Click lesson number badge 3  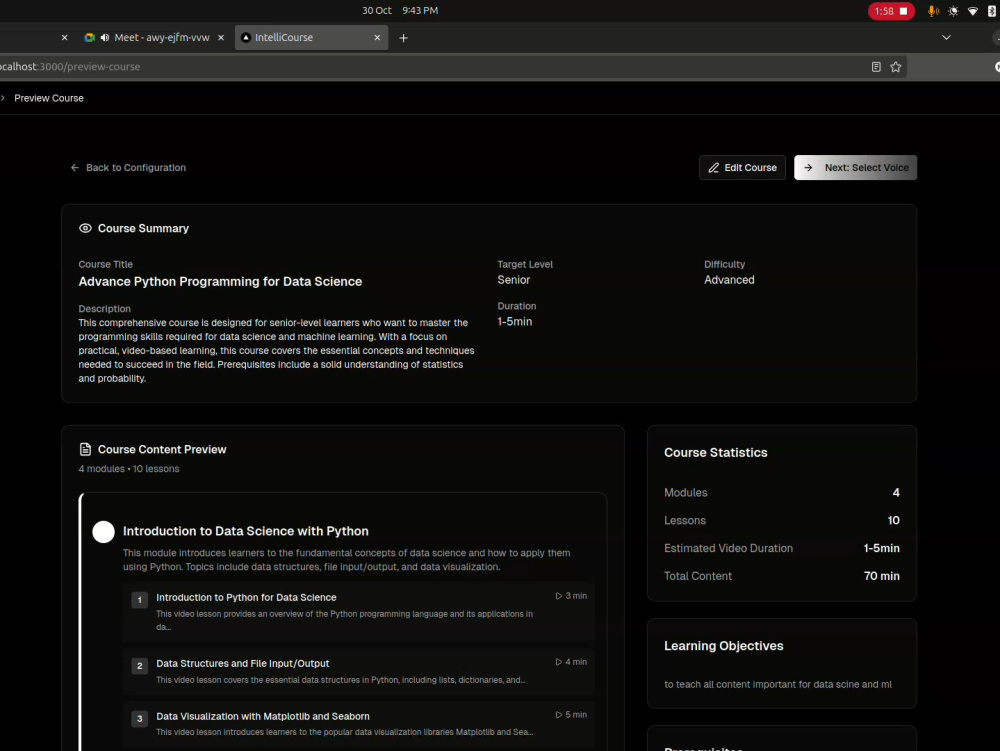140,719
